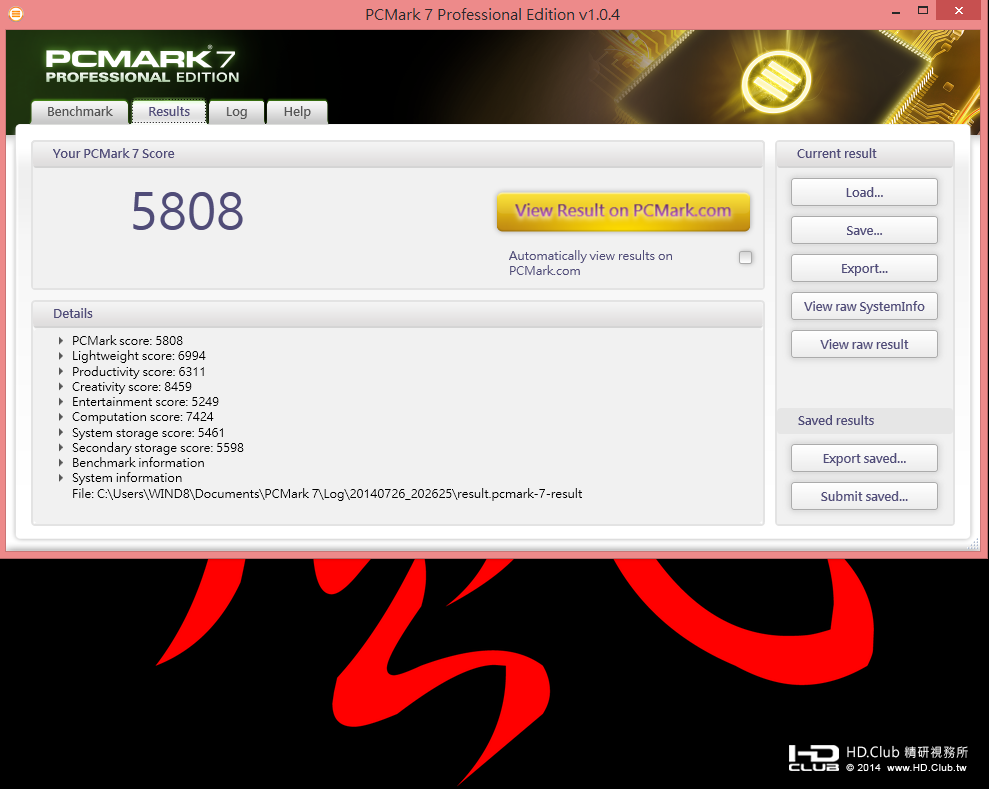989x789 pixels.
Task: Expand the PCMark score arrow
Action: click(61, 341)
